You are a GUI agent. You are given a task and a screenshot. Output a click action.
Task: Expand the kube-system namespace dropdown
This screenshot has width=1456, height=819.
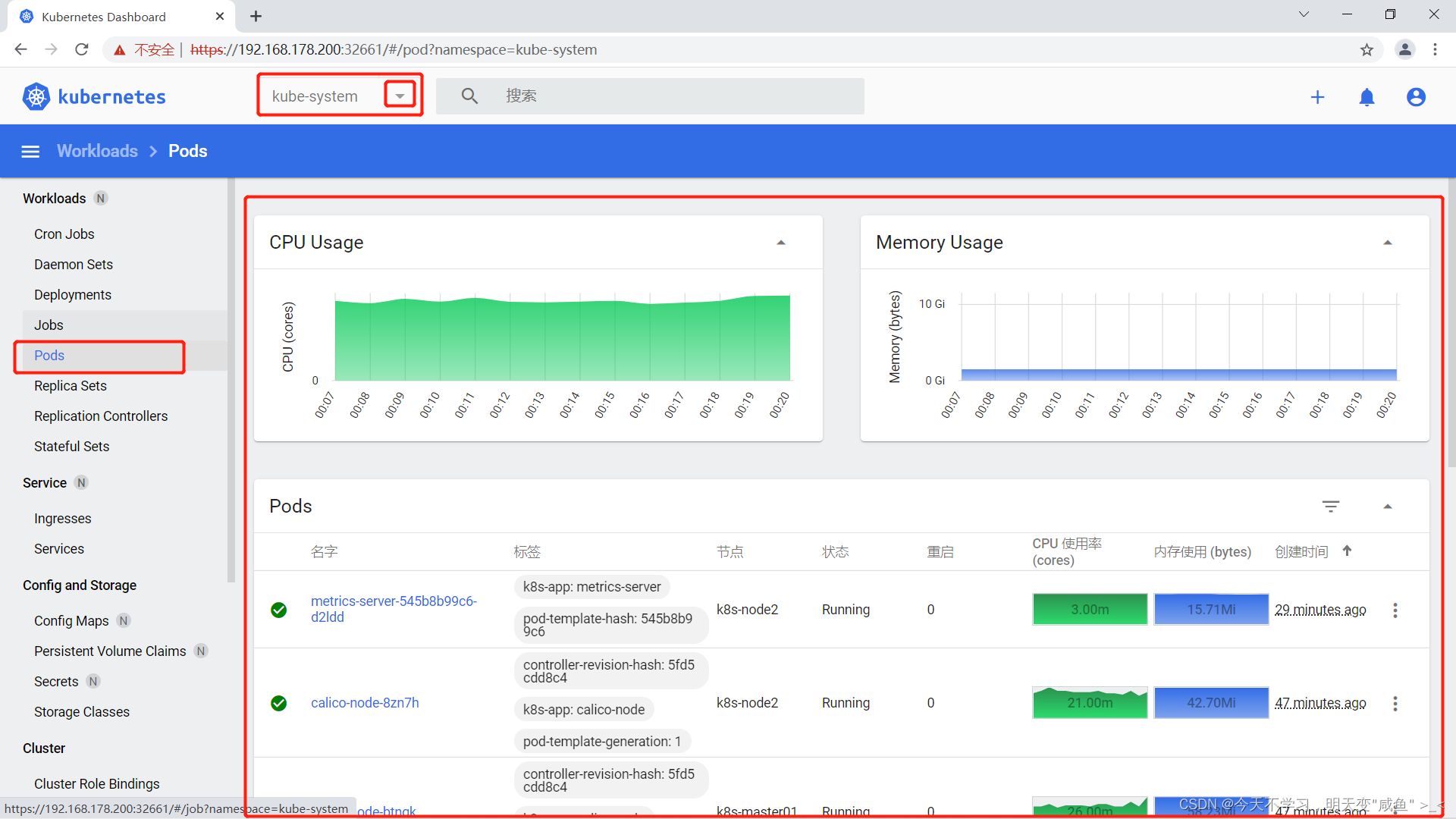[x=398, y=96]
